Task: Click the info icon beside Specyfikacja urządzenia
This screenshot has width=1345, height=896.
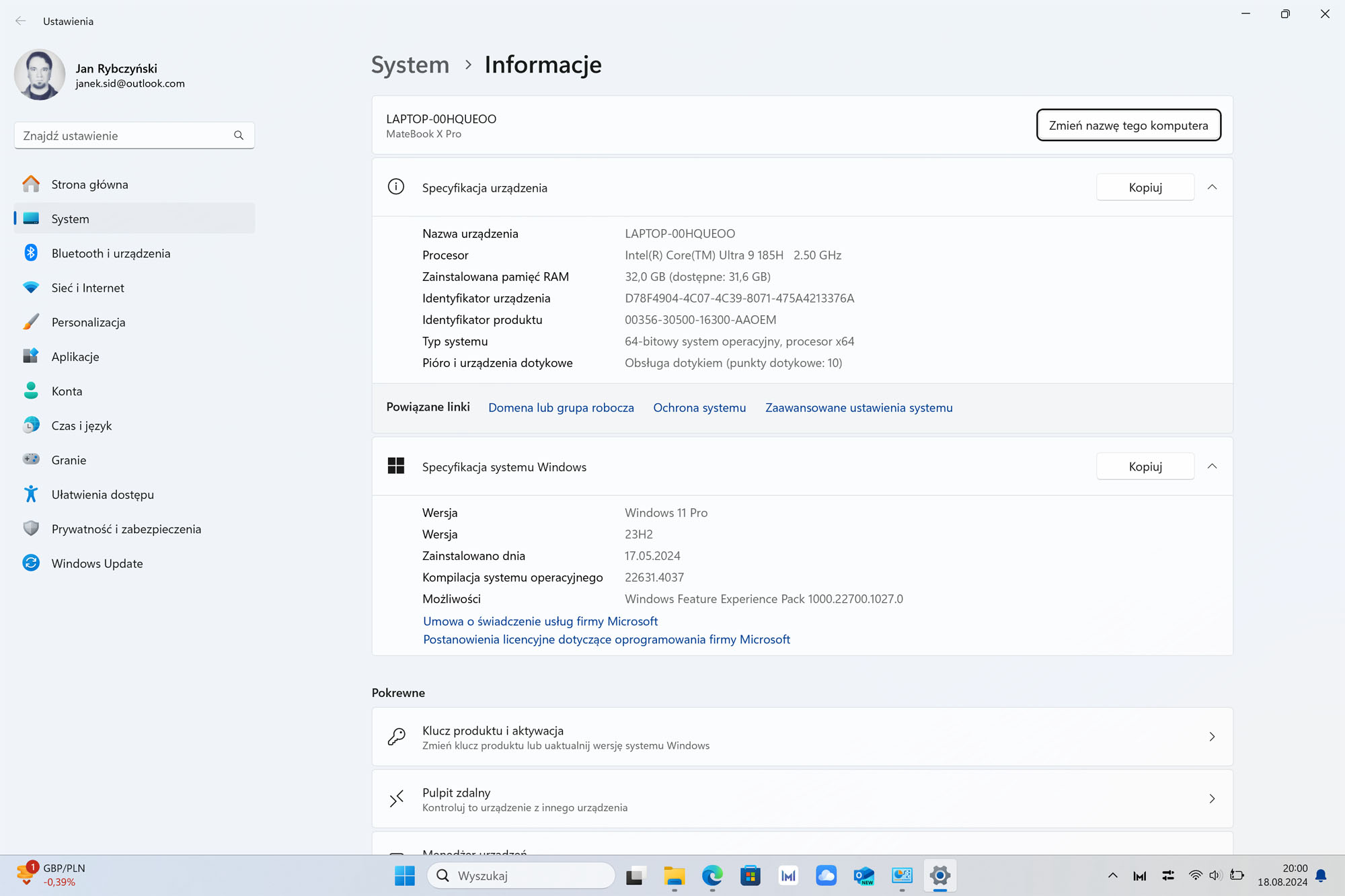Action: click(396, 187)
